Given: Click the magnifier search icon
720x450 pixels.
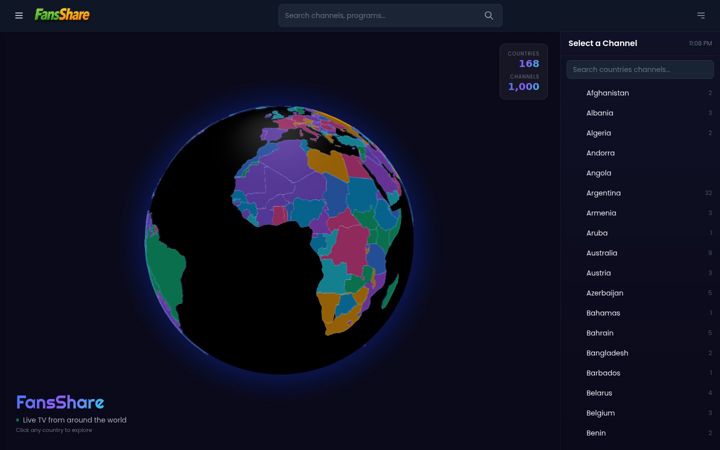Looking at the screenshot, I should [489, 16].
